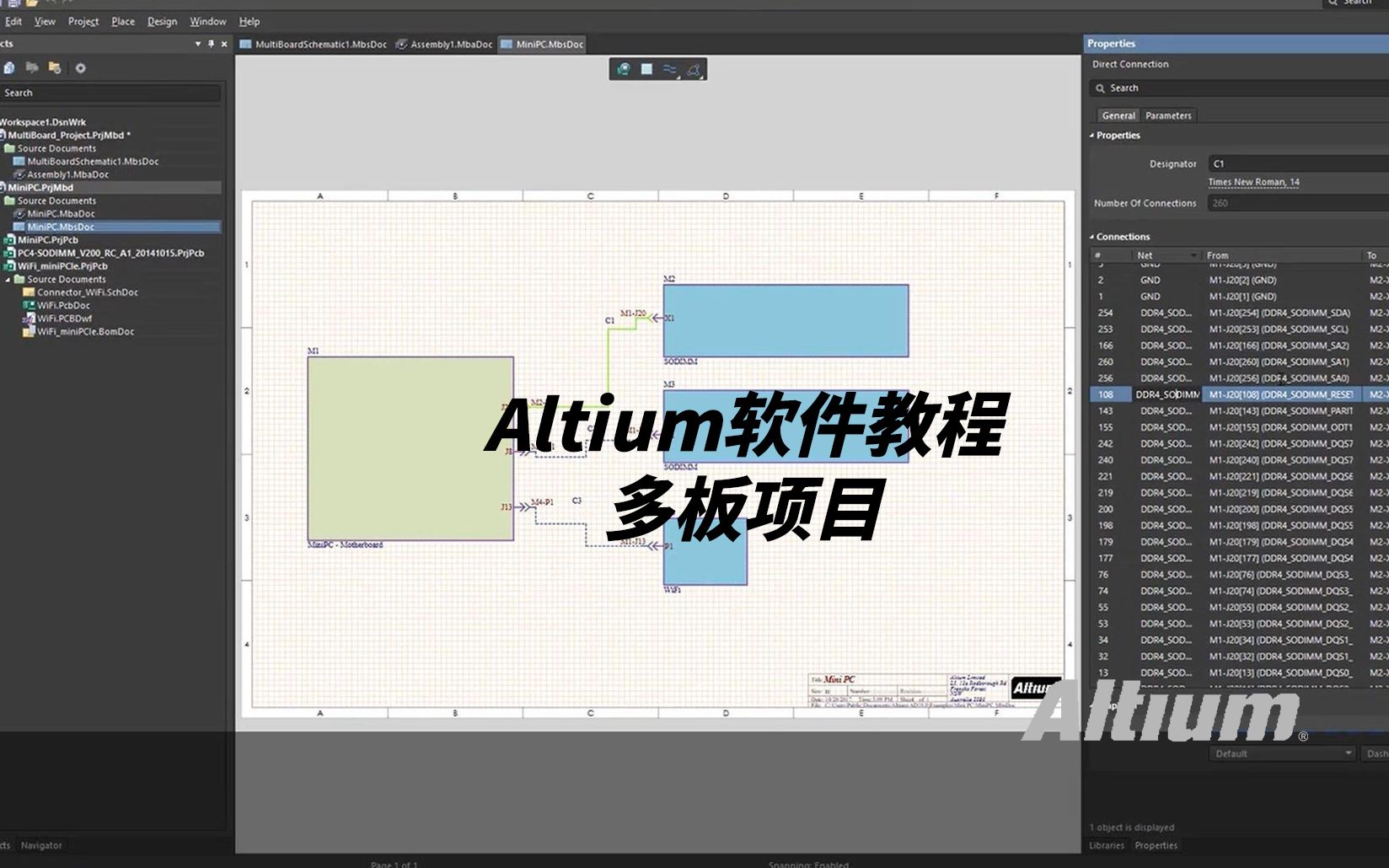Open project options via Projects panel gear icon
The width and height of the screenshot is (1389, 868).
(80, 68)
